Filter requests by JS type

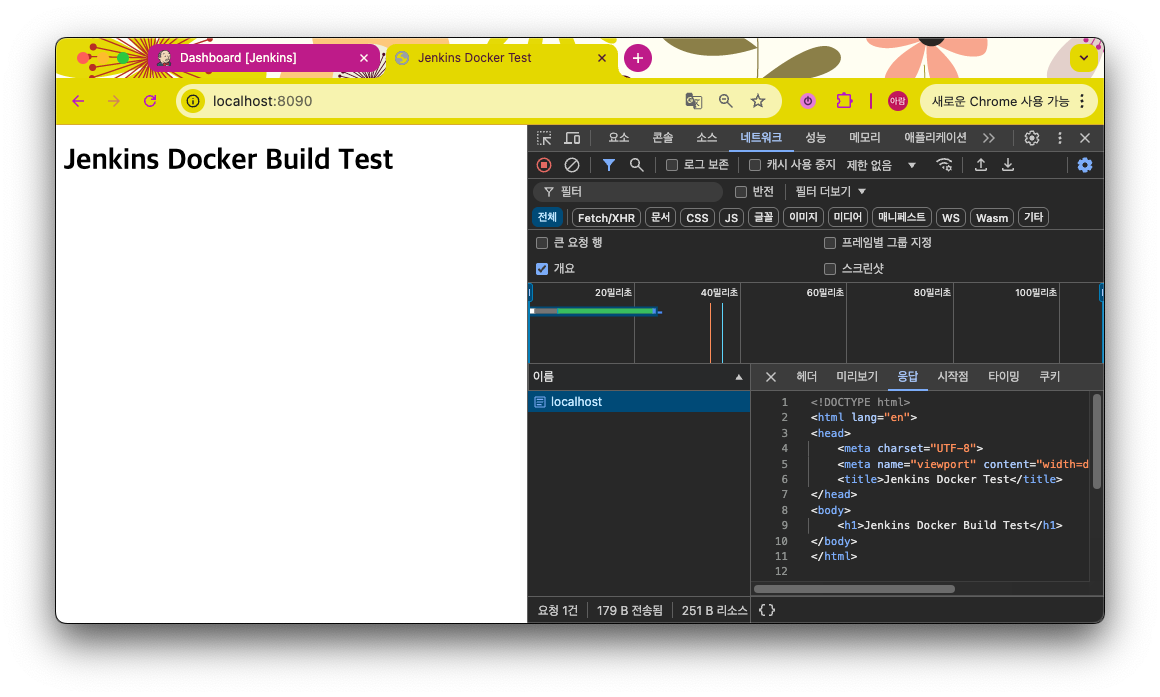(731, 218)
